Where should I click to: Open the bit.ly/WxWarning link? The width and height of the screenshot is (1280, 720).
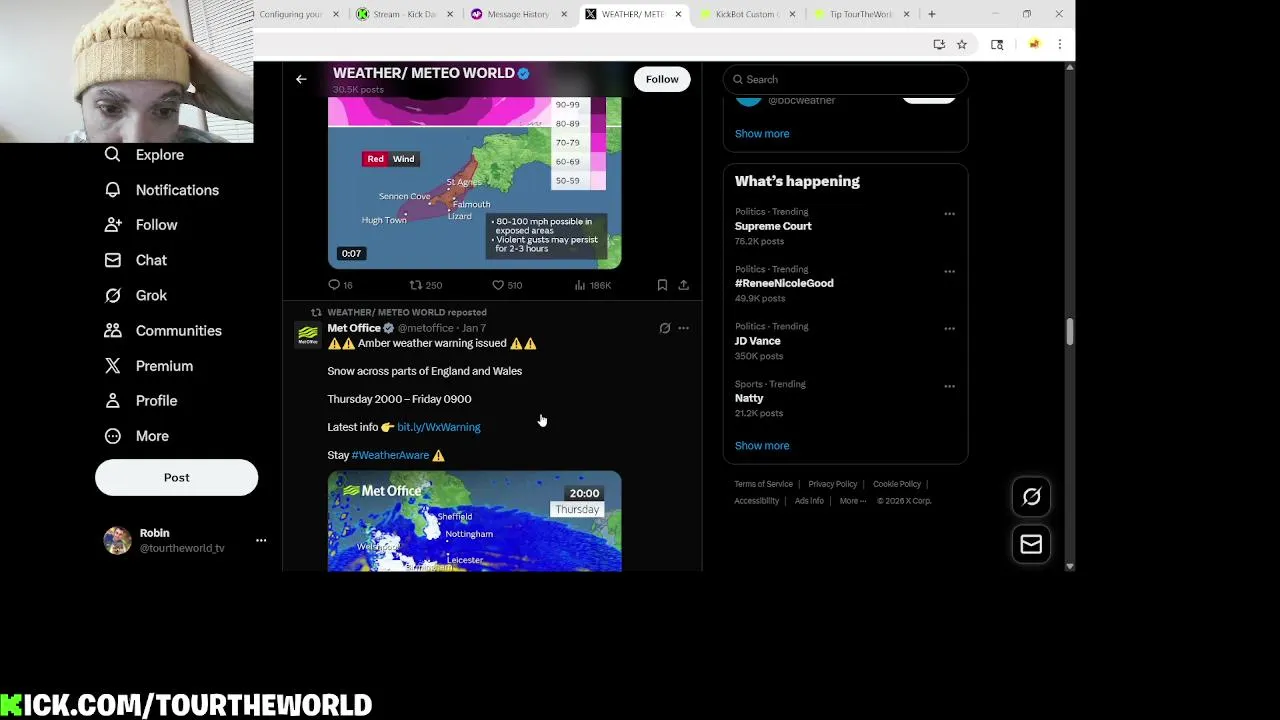click(x=438, y=427)
